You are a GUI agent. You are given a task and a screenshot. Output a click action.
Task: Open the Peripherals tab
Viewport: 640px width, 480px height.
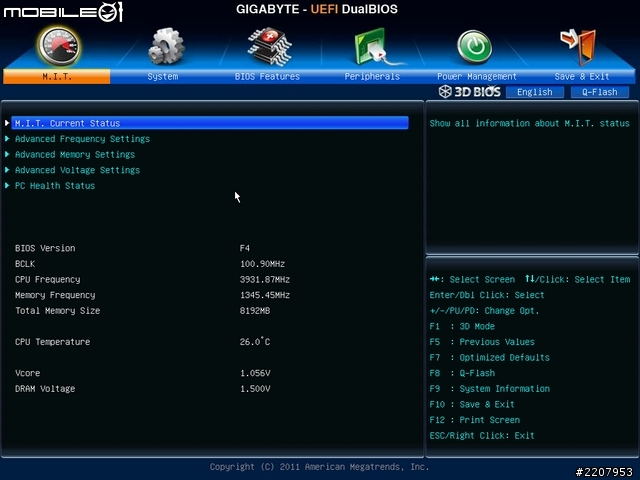(x=372, y=76)
